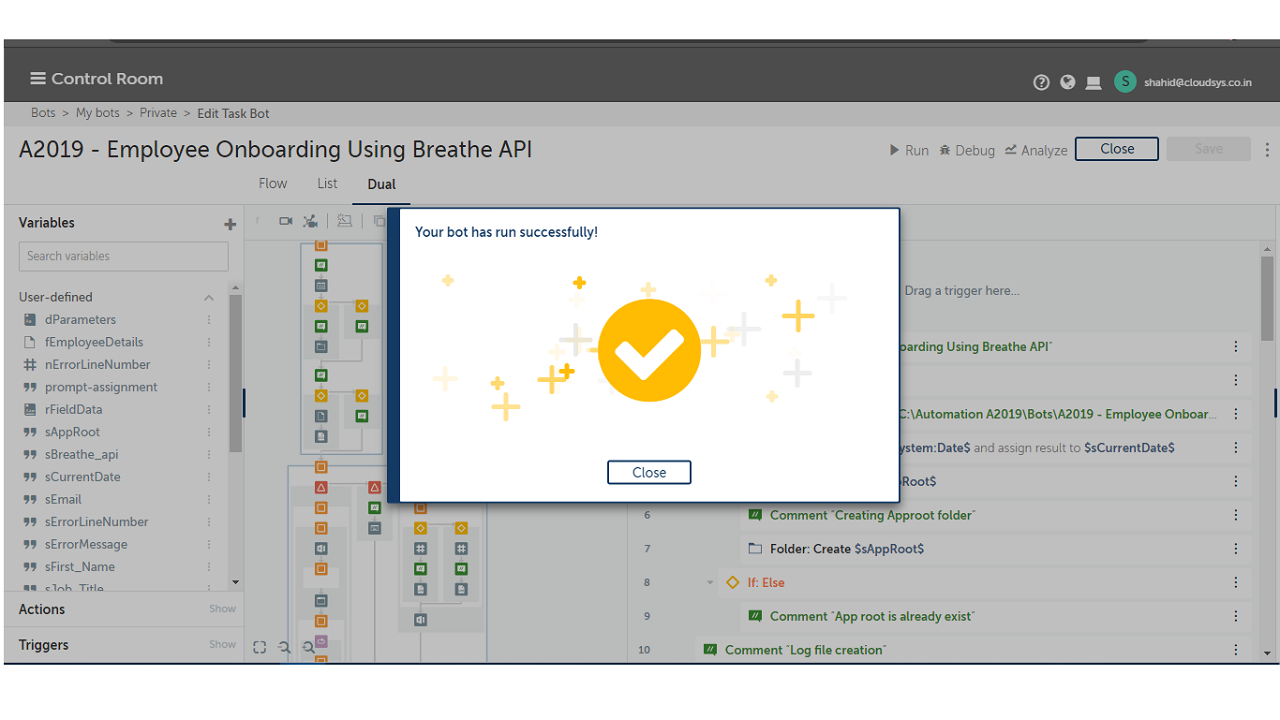Open My bots breadcrumb link
This screenshot has width=1280, height=720.
98,113
